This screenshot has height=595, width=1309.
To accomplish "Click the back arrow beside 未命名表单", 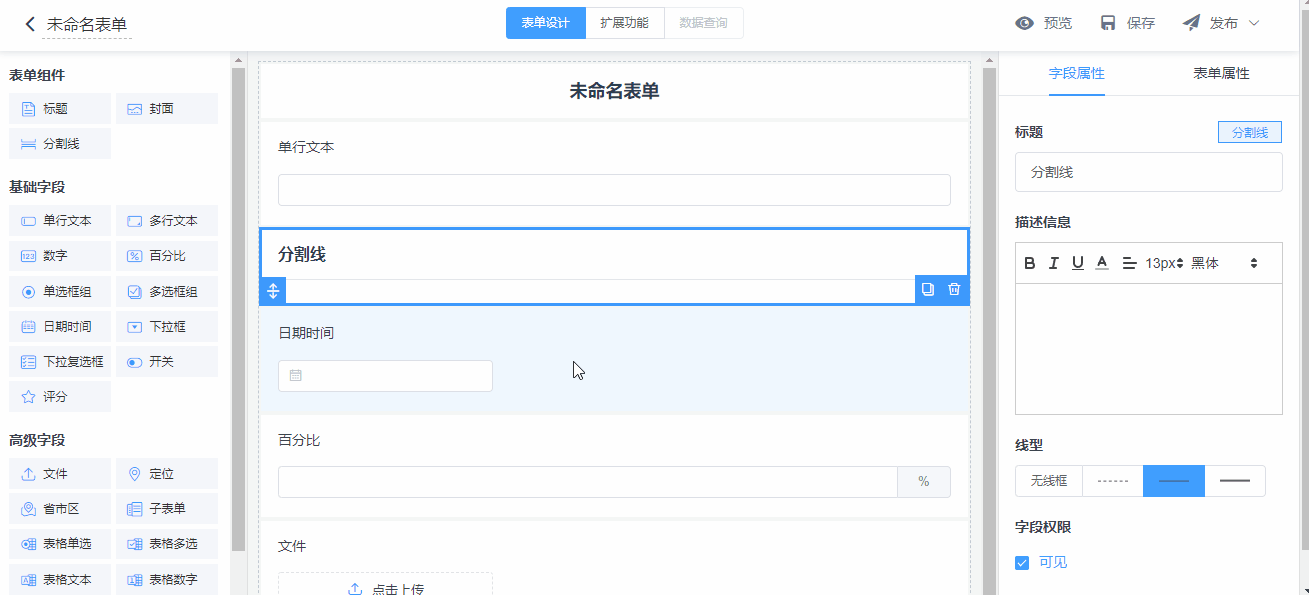I will [29, 24].
